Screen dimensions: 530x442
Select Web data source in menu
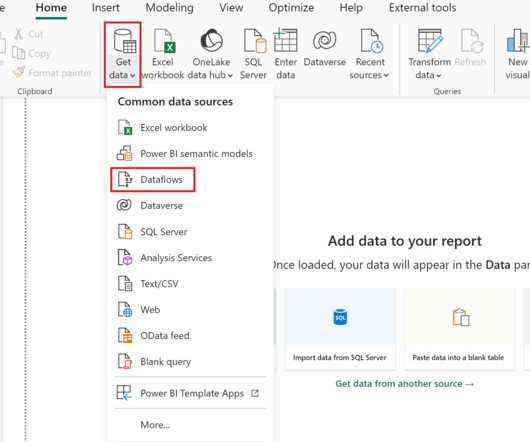click(190, 310)
